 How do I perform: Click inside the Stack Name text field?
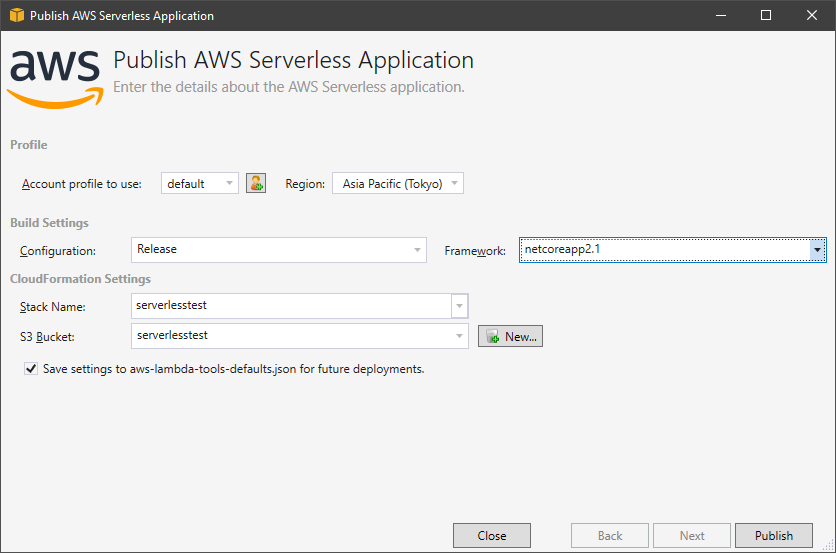pos(291,306)
